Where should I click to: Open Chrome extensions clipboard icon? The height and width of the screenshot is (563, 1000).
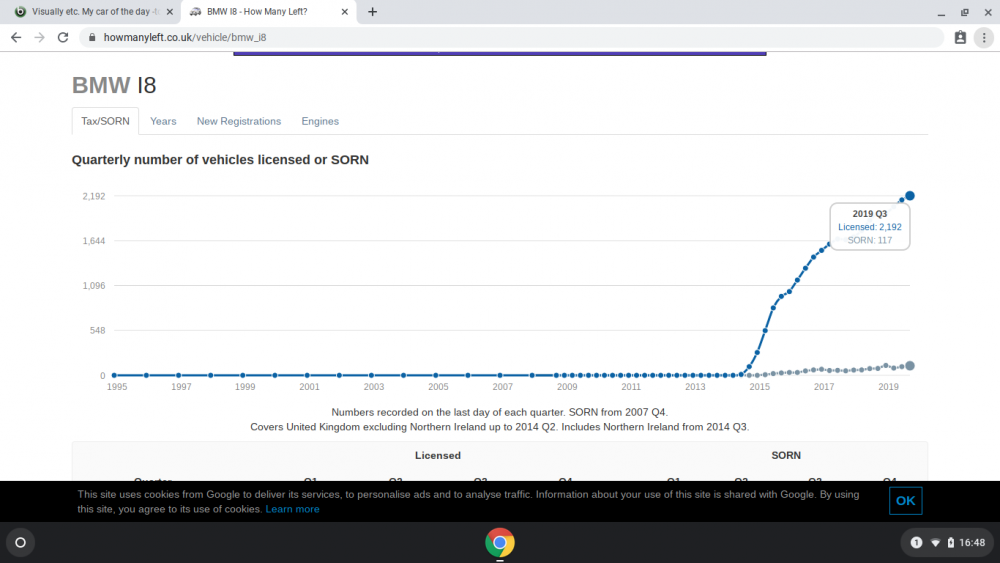click(960, 38)
